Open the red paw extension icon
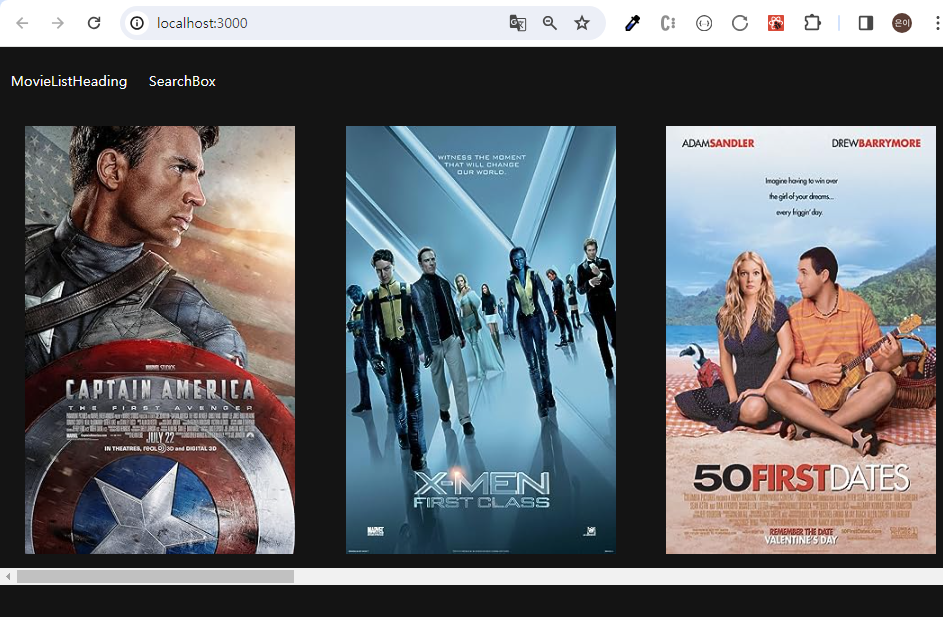Image resolution: width=943 pixels, height=617 pixels. [776, 23]
